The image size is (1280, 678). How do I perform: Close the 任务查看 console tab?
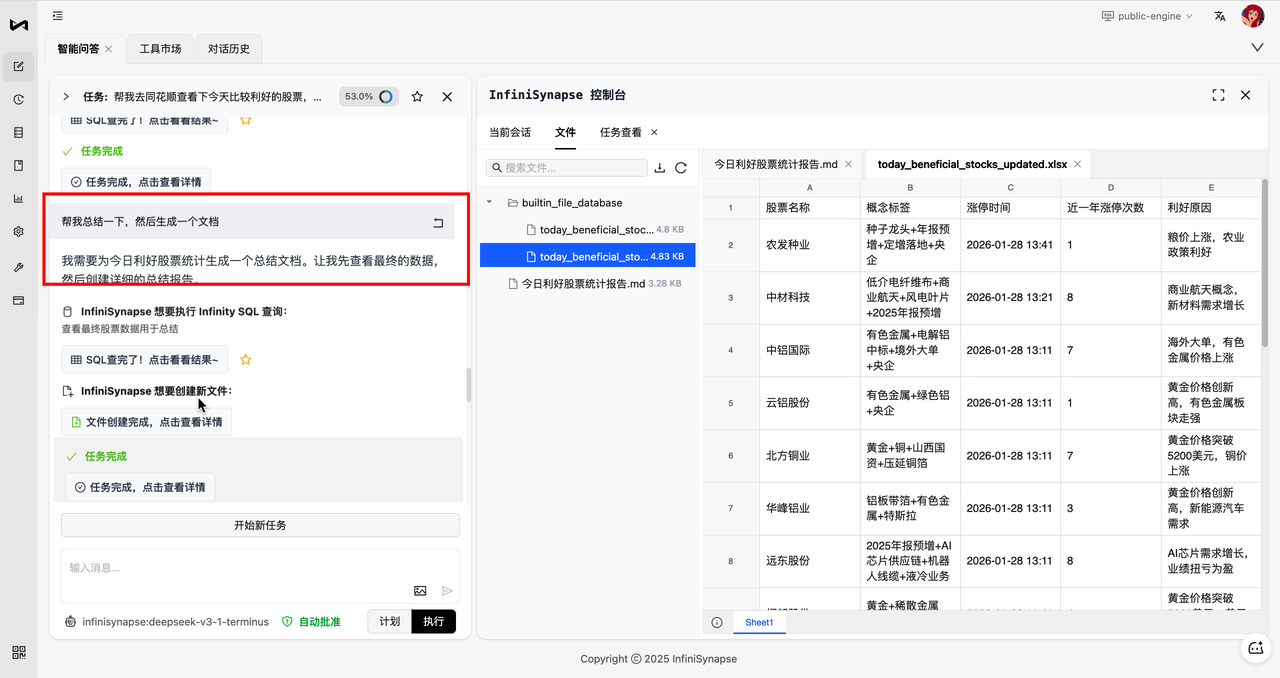tap(655, 132)
